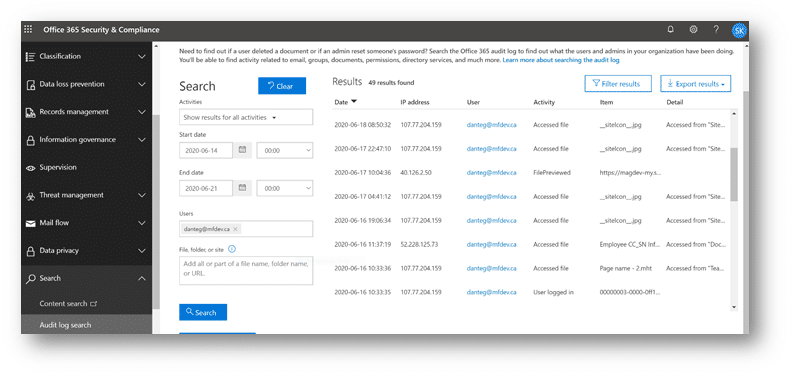Remove danteg@mfdev.ca from Users field
This screenshot has height=376, width=791.
[235, 229]
